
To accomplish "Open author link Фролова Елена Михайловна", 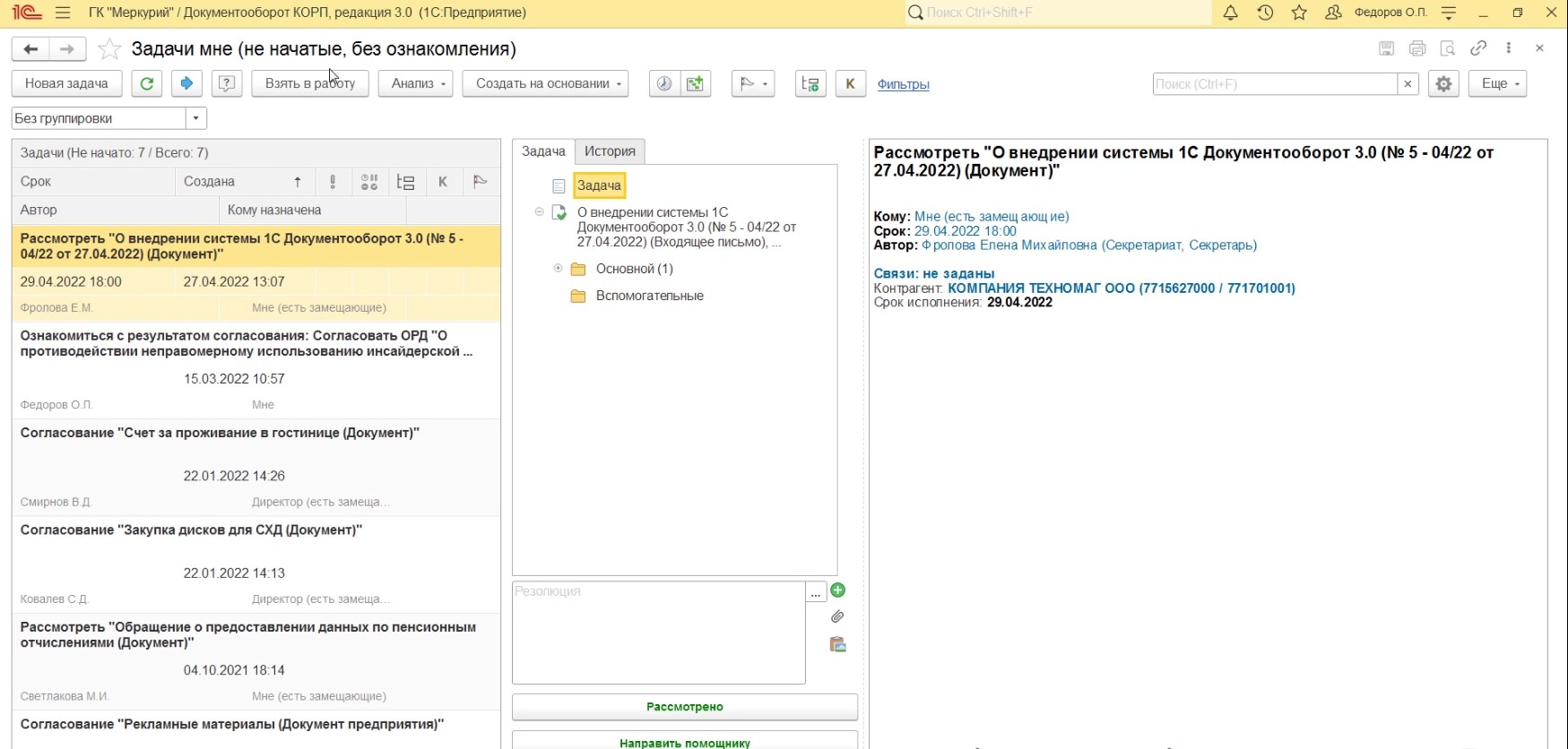I will coord(1089,245).
